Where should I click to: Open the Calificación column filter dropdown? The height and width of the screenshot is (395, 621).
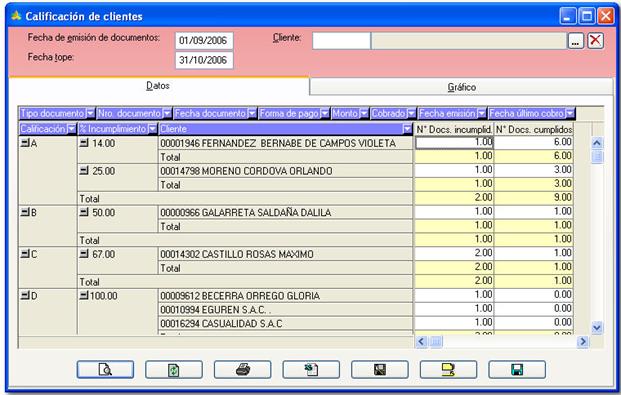pyautogui.click(x=71, y=129)
